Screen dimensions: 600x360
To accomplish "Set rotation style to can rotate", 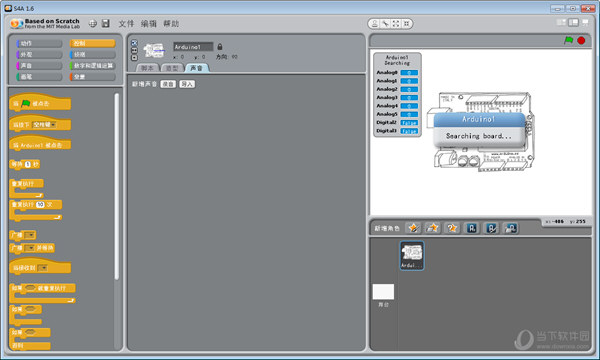I will pyautogui.click(x=134, y=43).
